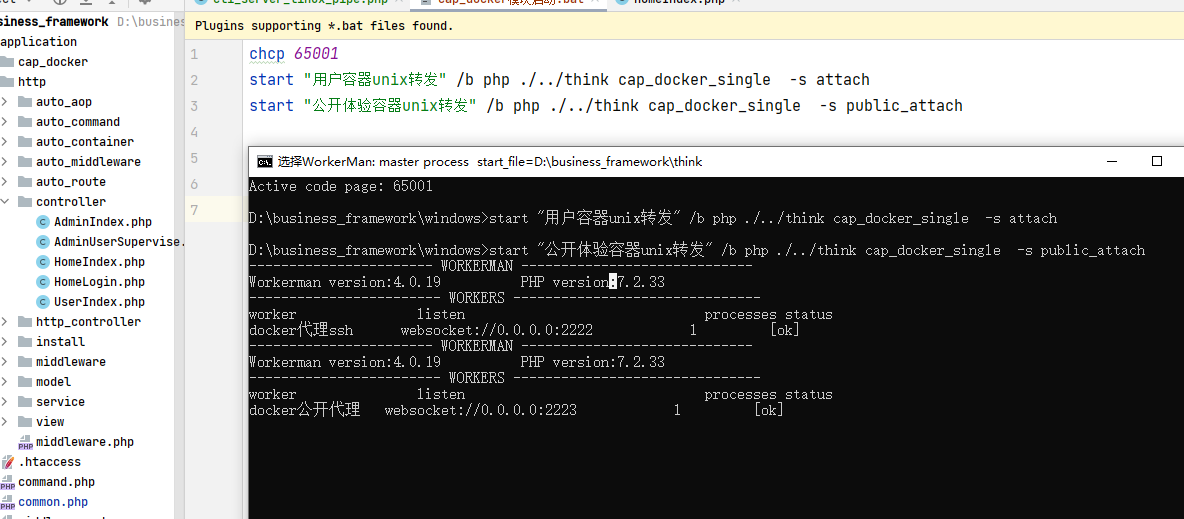Viewport: 1184px width, 519px height.
Task: Select the install folder label
Action: [60, 341]
